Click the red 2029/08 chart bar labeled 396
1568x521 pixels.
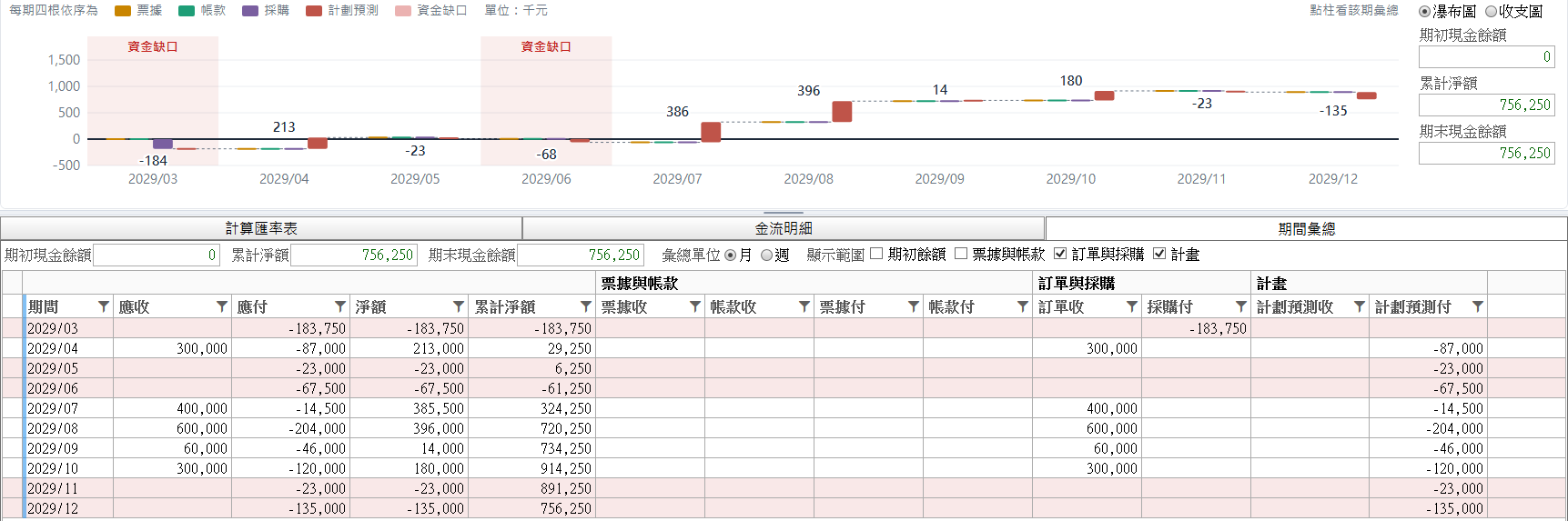(842, 111)
